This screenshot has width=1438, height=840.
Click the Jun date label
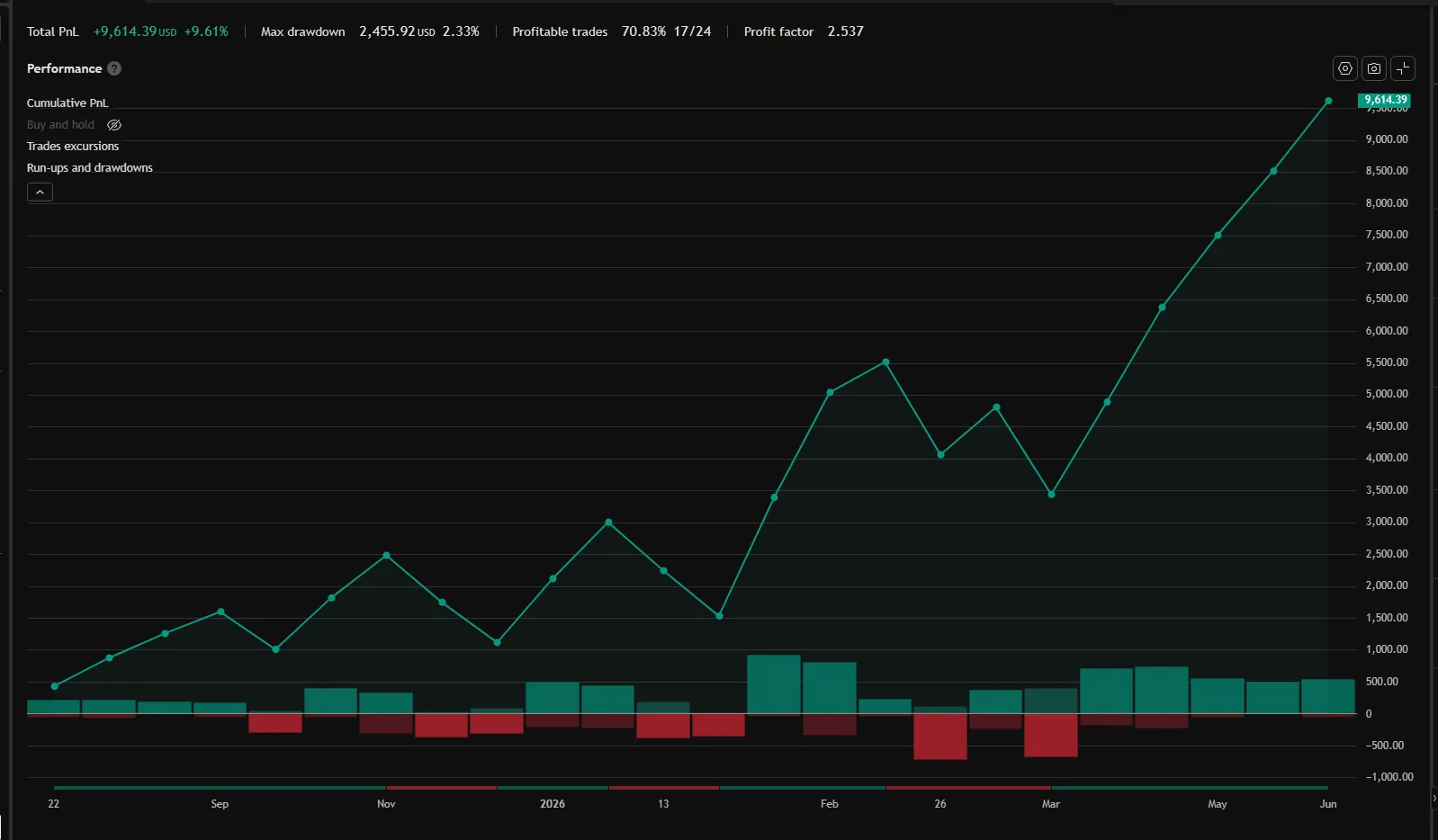[1328, 804]
